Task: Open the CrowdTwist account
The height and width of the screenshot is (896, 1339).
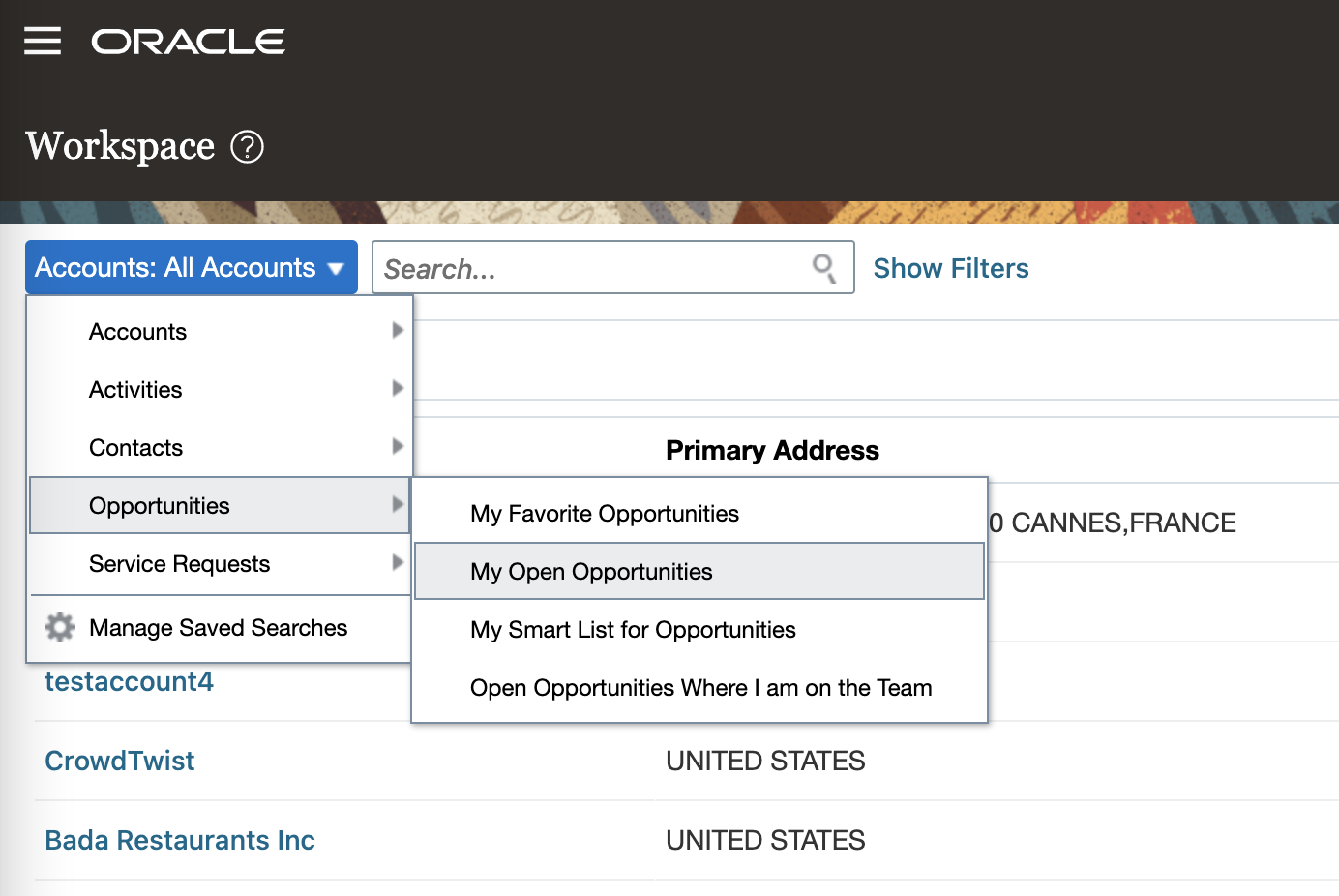Action: click(120, 761)
